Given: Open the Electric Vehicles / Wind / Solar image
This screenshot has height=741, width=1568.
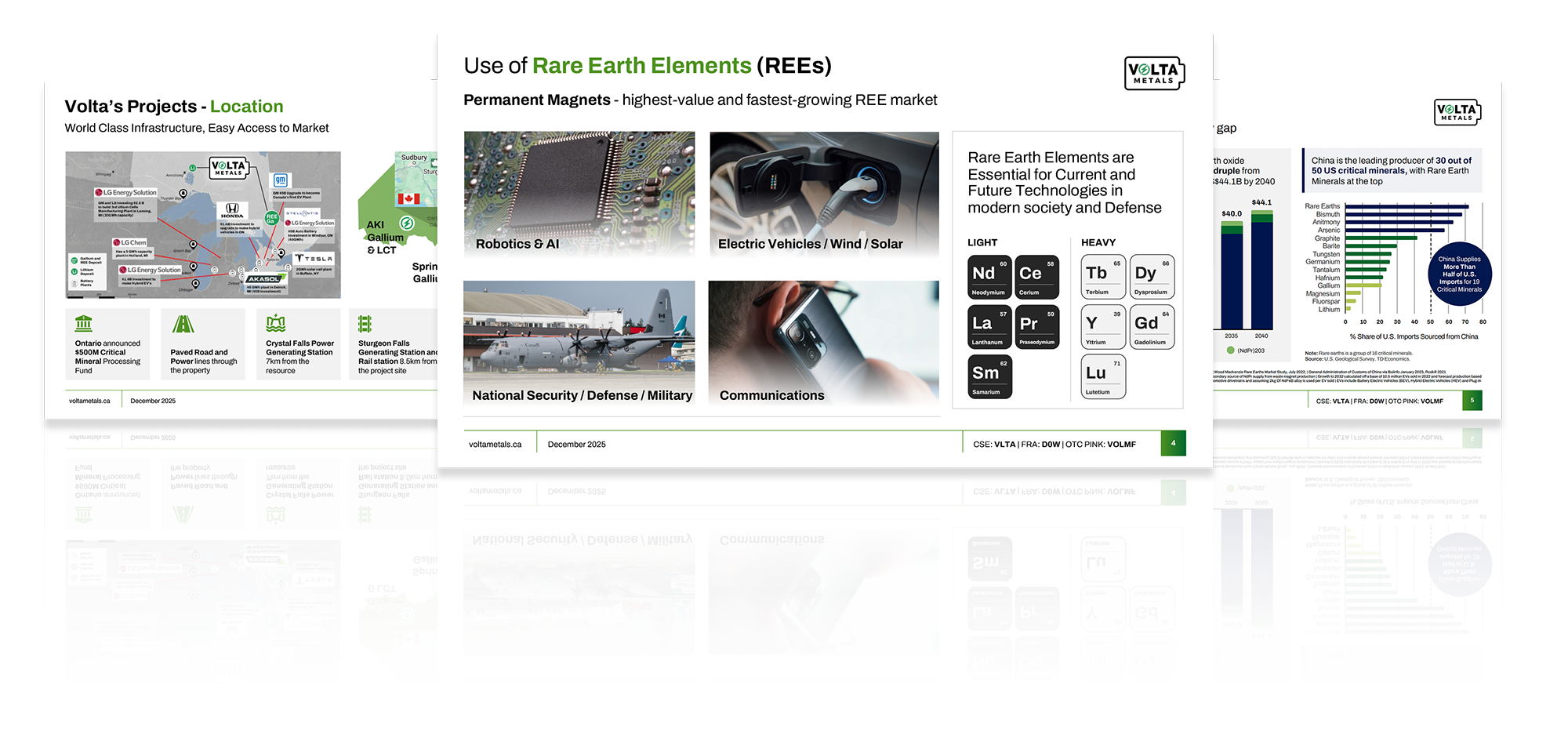Looking at the screenshot, I should (824, 194).
